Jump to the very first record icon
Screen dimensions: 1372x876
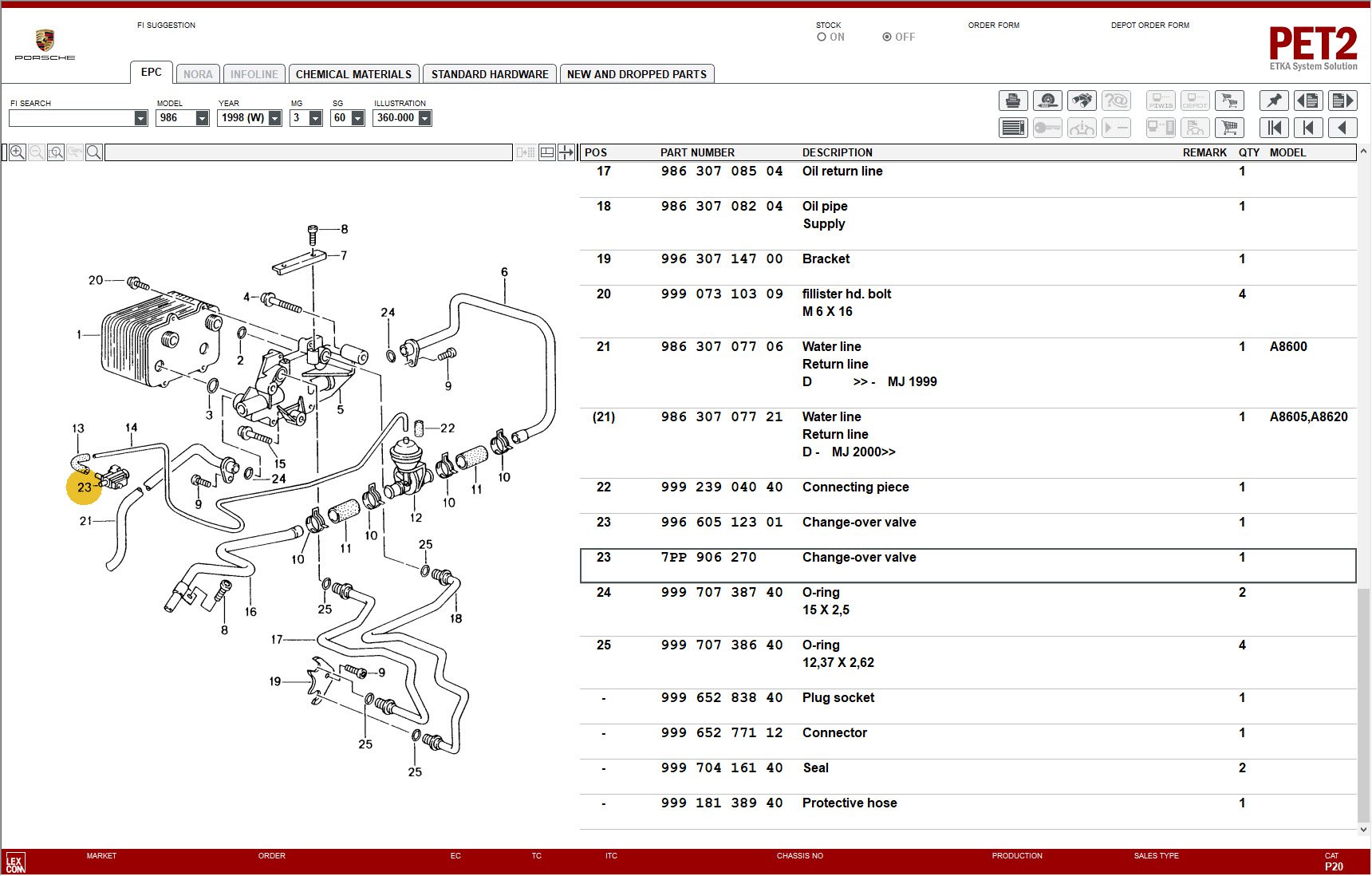tap(1274, 128)
